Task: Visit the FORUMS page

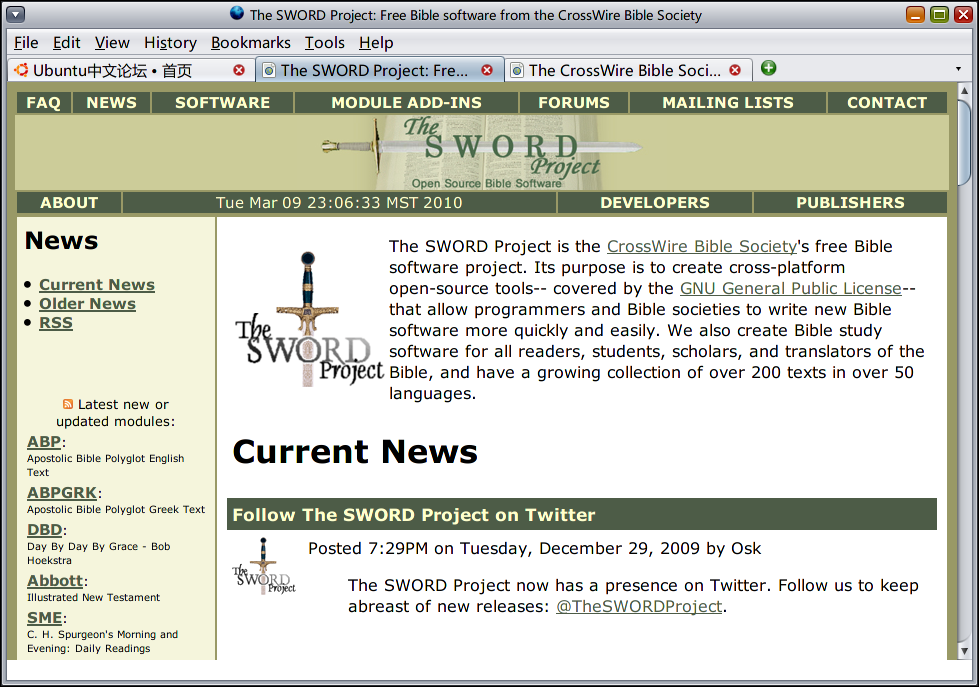Action: click(x=574, y=103)
